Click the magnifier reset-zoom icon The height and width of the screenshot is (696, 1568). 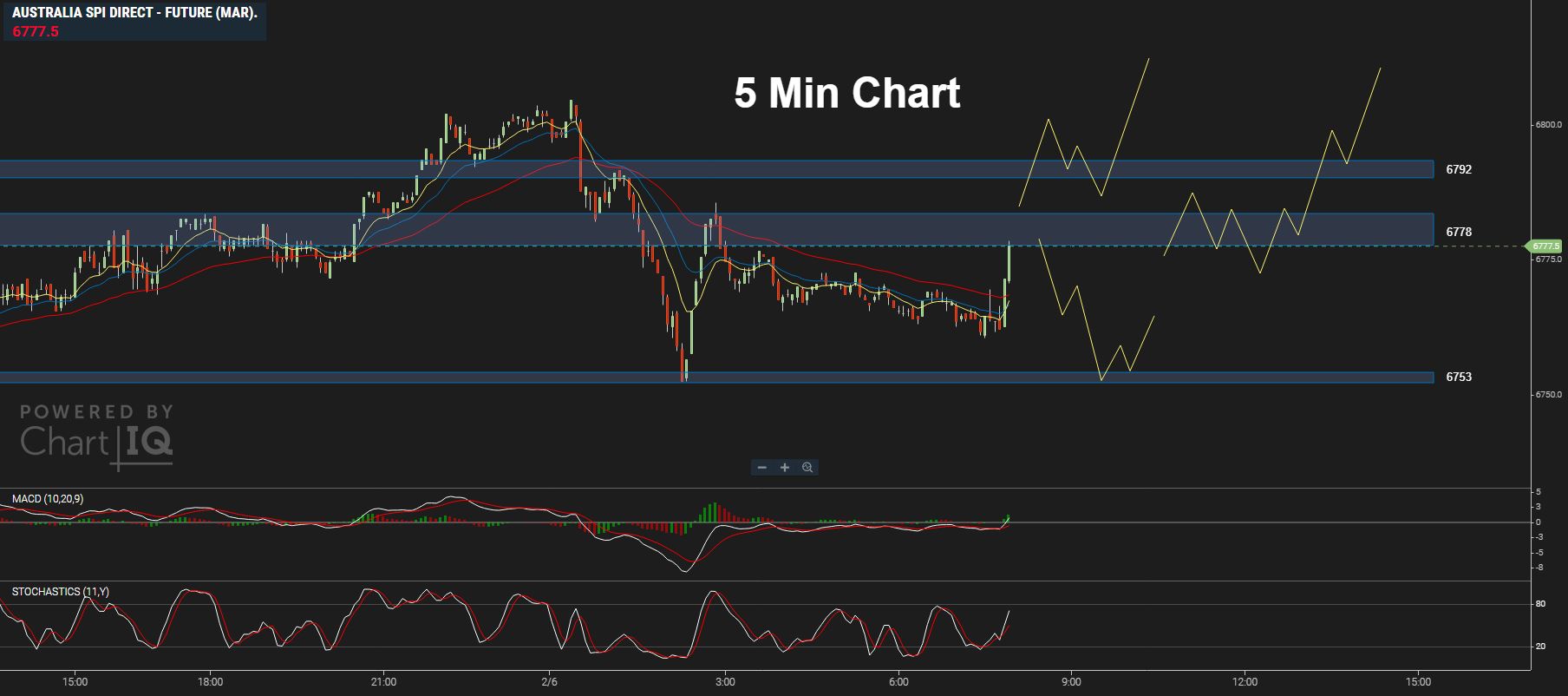coord(807,468)
